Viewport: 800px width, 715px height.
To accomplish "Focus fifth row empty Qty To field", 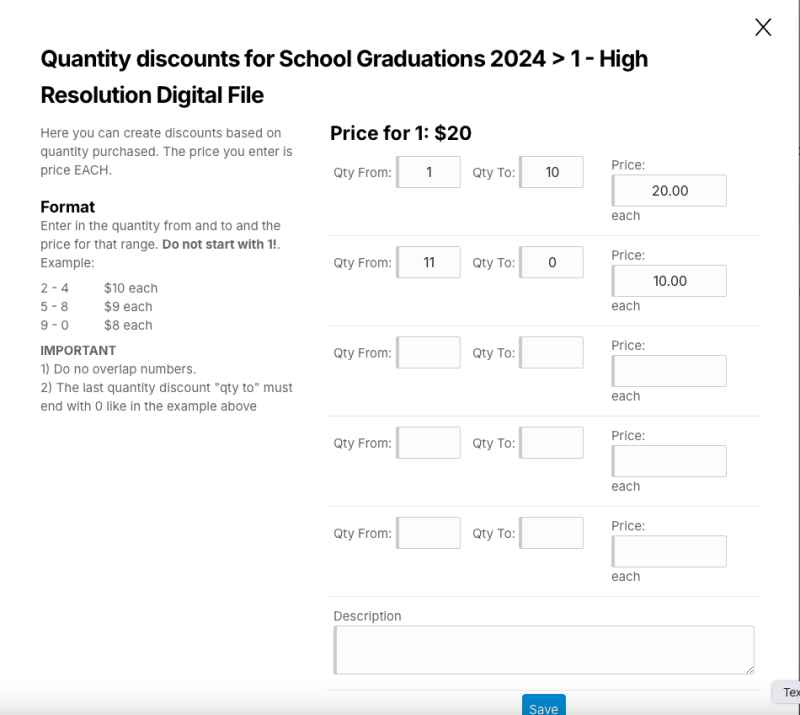I will (552, 533).
